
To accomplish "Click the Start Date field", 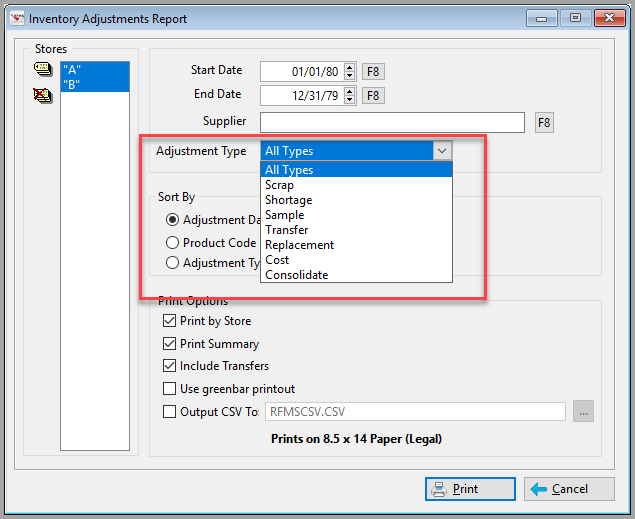I will point(302,72).
